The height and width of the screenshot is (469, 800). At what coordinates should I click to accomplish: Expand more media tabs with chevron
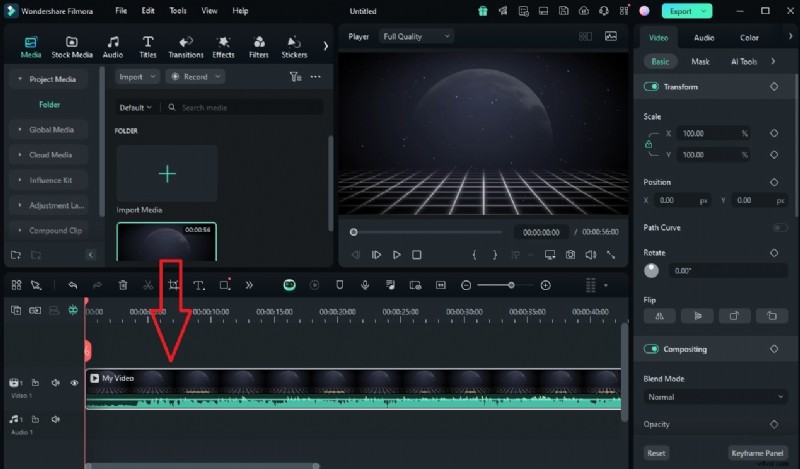[326, 46]
